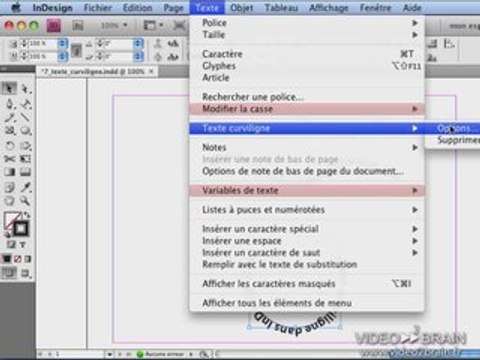Pick the Type on a Path tool
Image resolution: width=480 pixels, height=360 pixels.
[x=25, y=104]
